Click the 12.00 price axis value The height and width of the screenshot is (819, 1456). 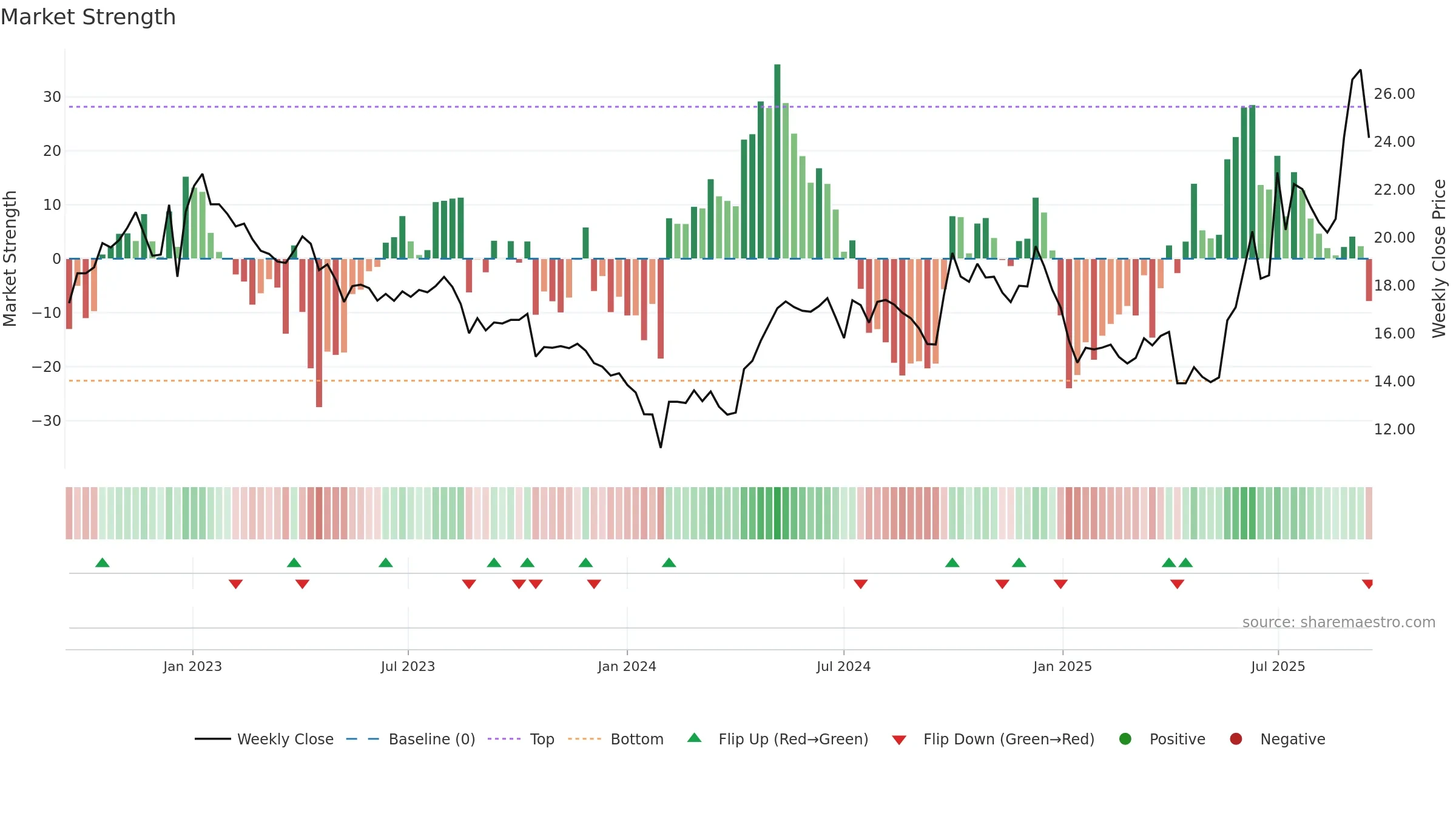click(1394, 429)
